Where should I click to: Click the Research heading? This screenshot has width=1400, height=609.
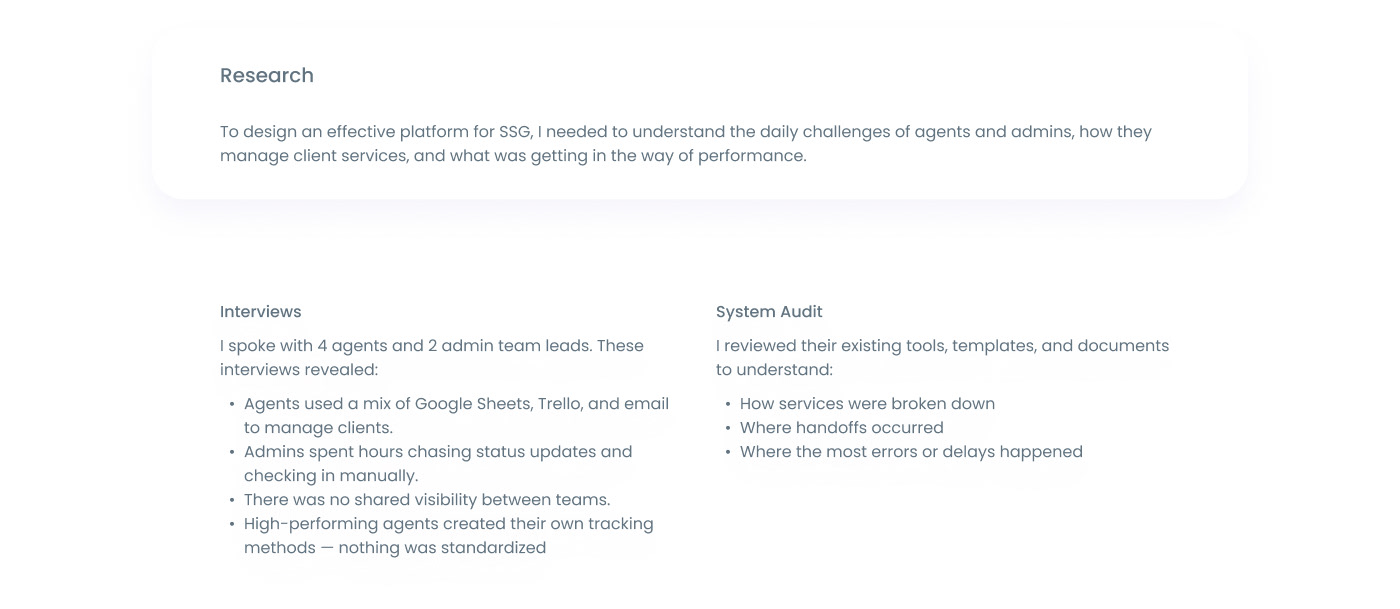coord(266,76)
